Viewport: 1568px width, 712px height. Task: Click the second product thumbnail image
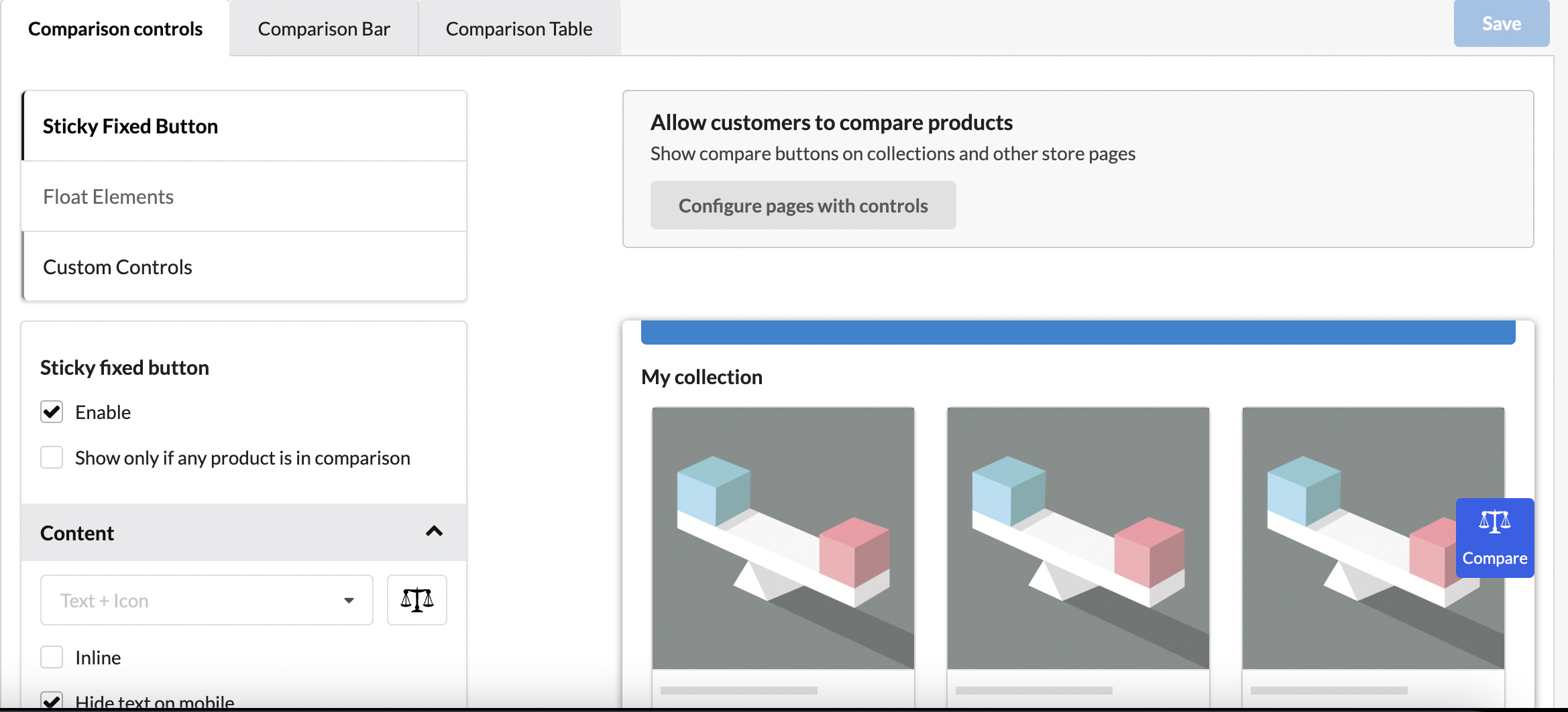[x=1078, y=538]
